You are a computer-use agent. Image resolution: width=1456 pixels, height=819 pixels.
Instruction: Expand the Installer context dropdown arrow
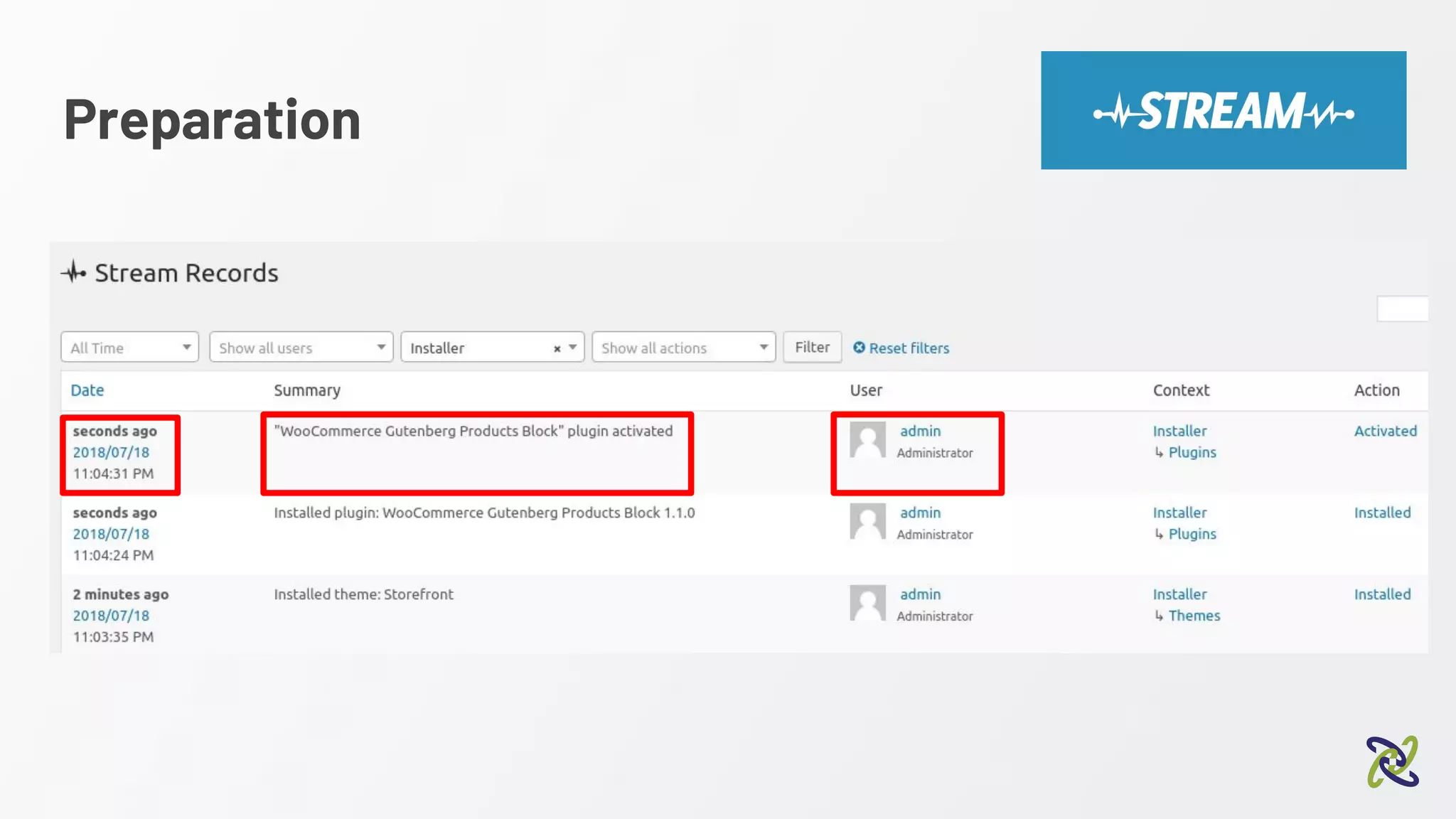572,348
